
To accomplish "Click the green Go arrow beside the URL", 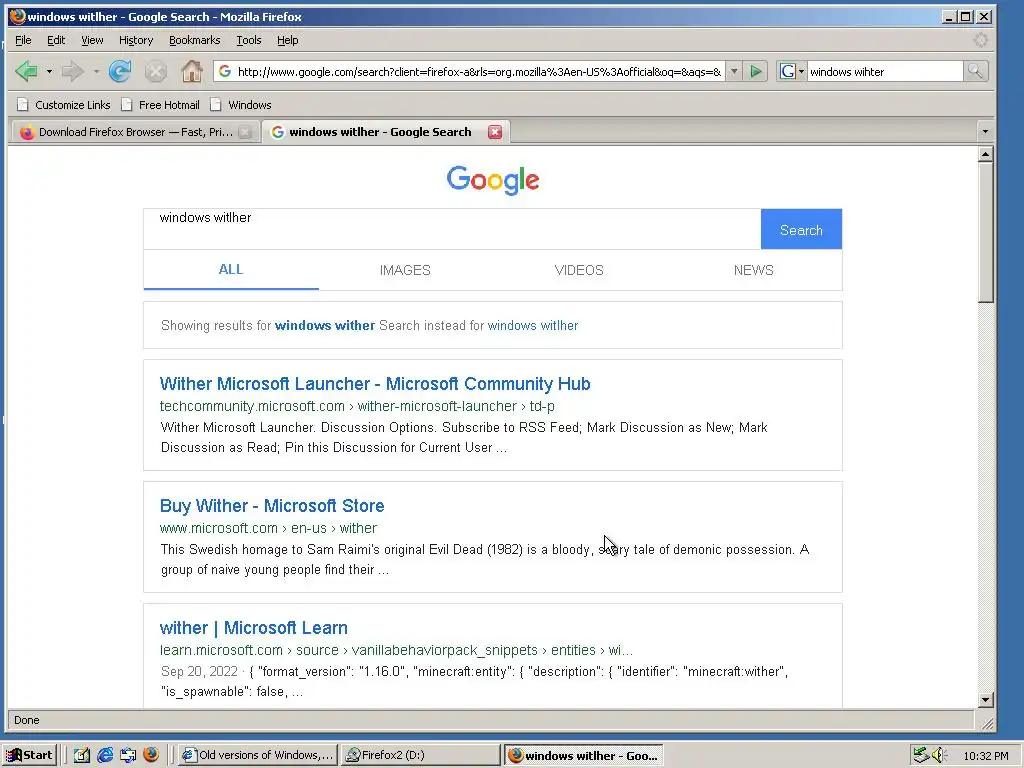I will click(x=756, y=71).
